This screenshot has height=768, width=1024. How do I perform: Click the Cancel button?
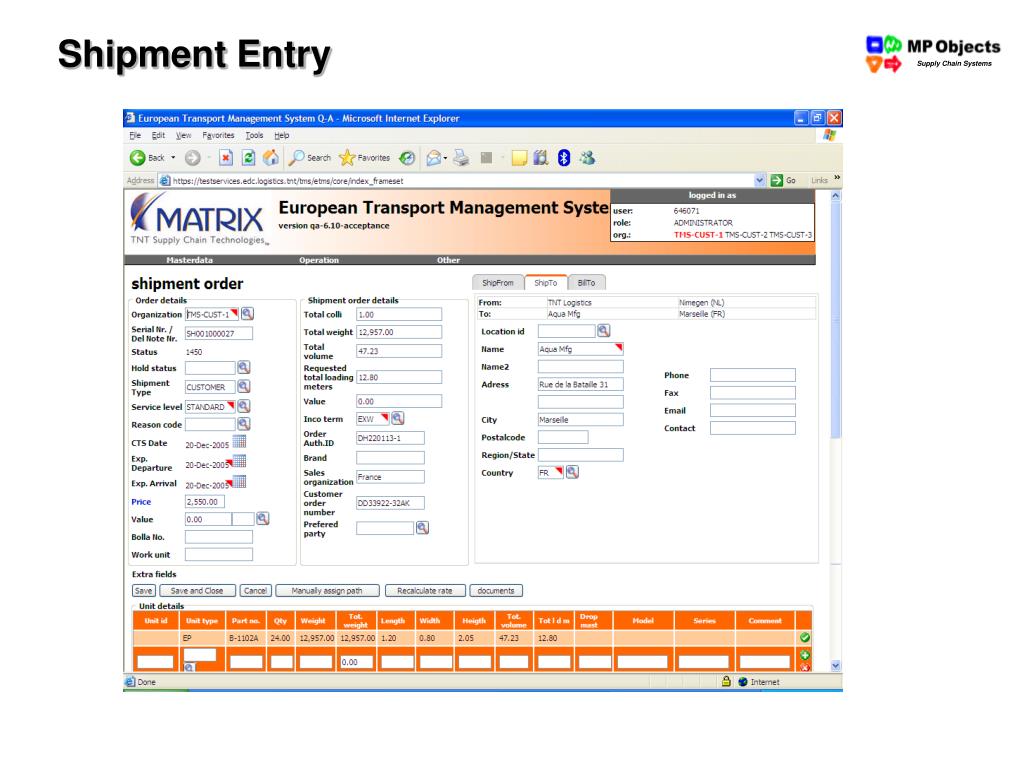click(x=255, y=591)
